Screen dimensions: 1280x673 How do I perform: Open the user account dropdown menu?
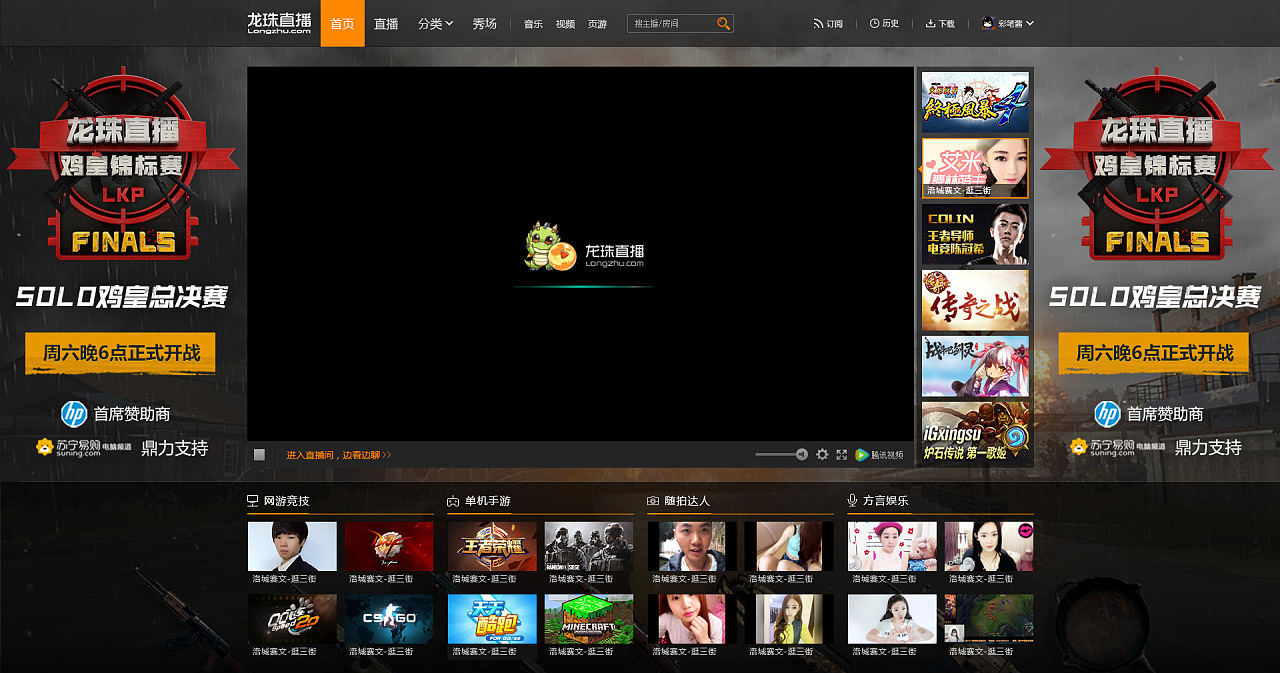tap(1007, 23)
